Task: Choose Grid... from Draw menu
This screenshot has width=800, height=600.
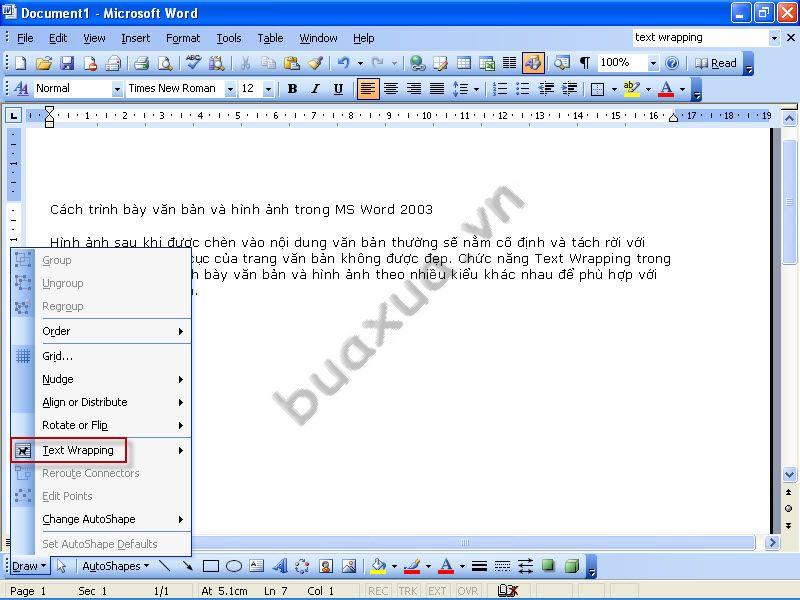Action: pos(113,356)
